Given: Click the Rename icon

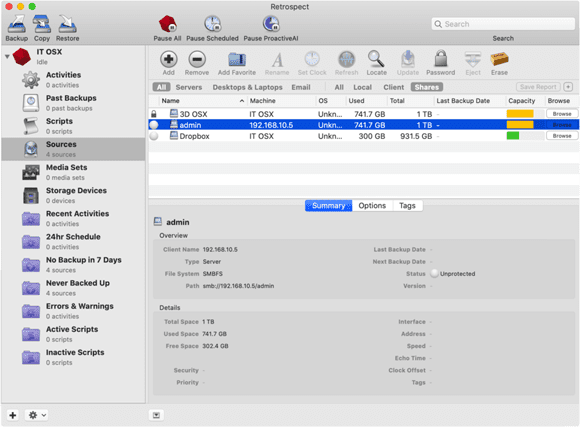Looking at the screenshot, I should [277, 60].
